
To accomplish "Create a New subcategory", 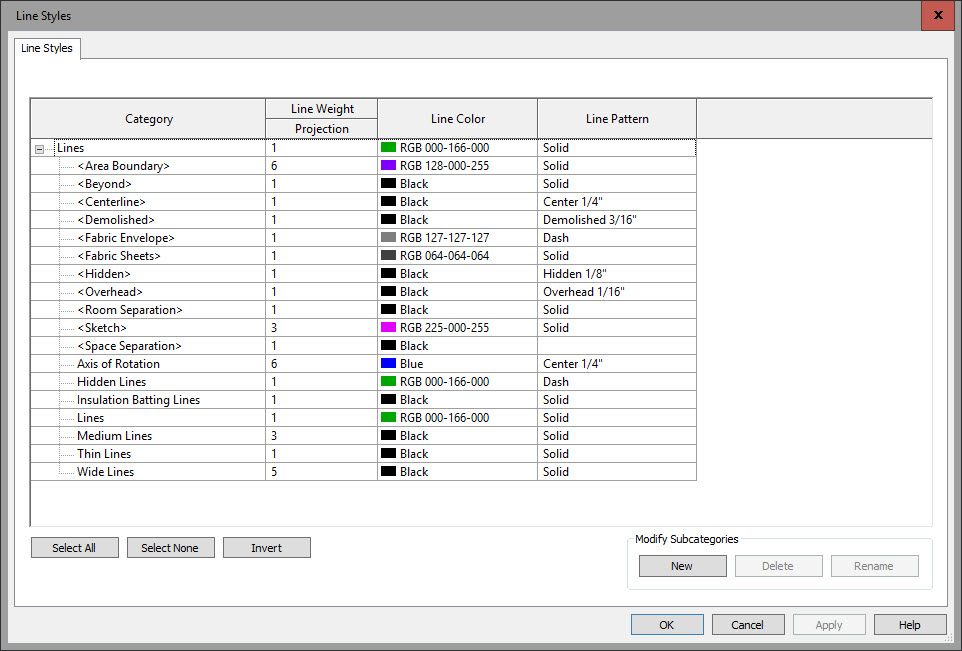I will coord(682,566).
